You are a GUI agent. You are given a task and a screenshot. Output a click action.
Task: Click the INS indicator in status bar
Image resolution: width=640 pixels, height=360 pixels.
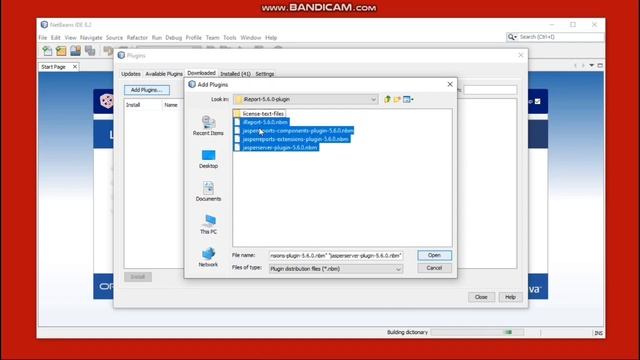(598, 333)
